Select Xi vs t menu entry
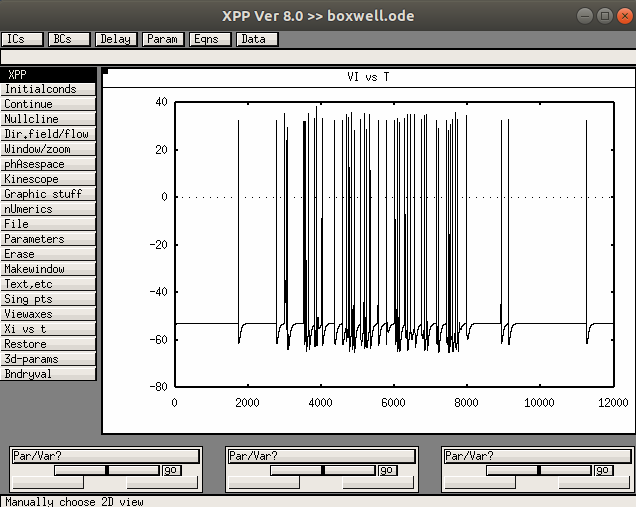The width and height of the screenshot is (636, 507). tap(48, 329)
